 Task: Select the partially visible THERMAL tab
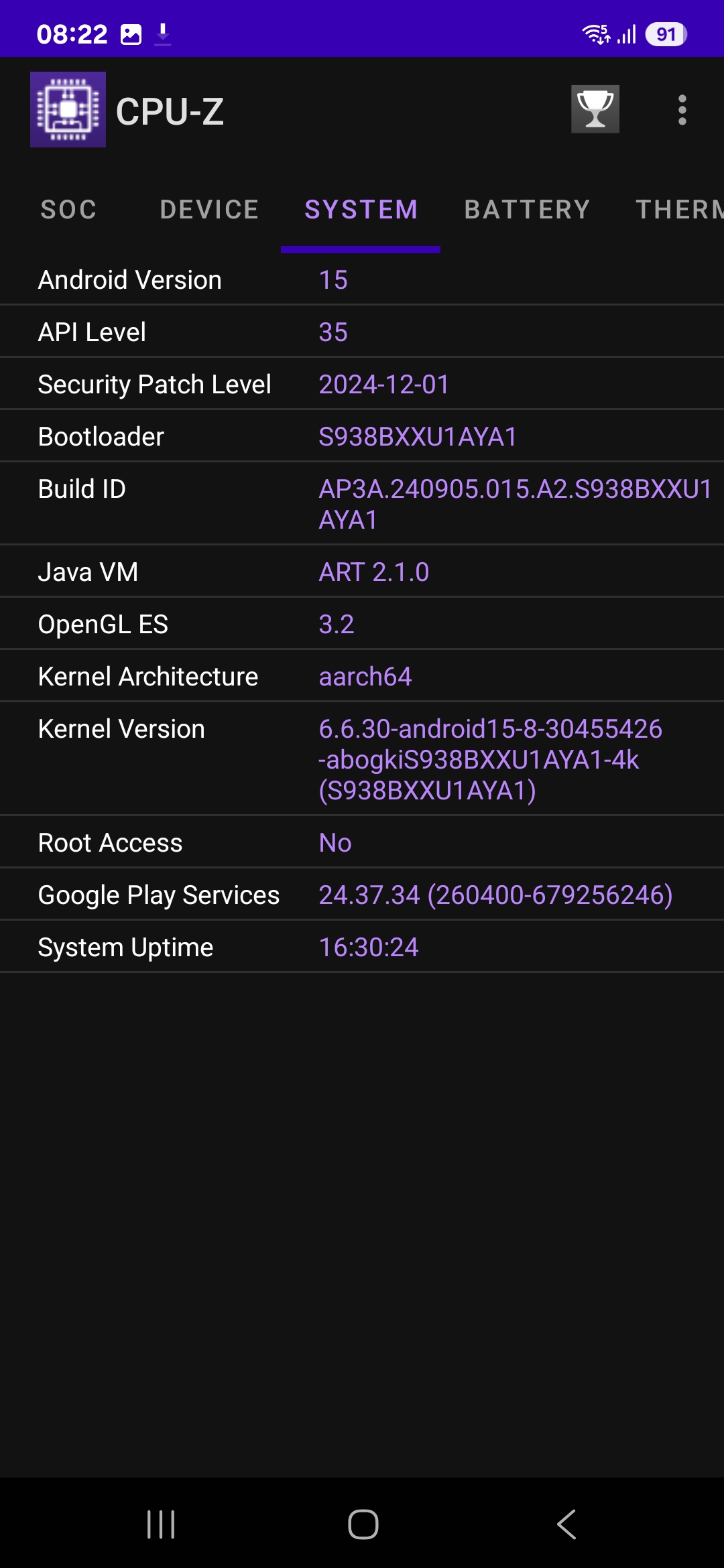(678, 210)
